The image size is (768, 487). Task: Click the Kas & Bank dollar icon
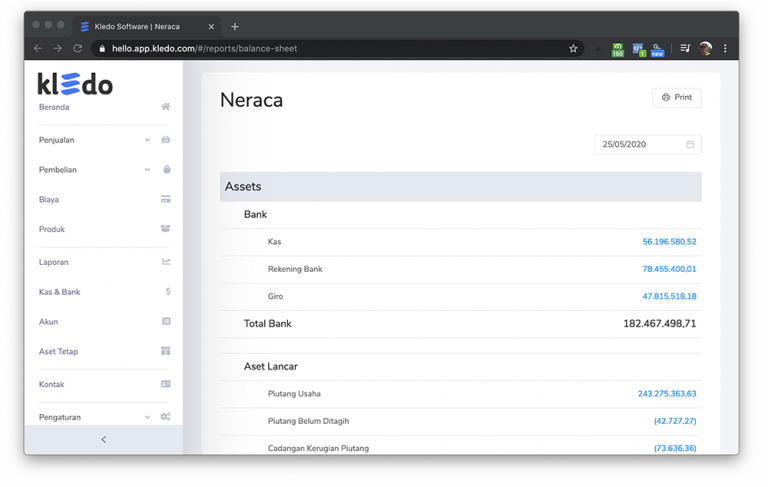(168, 292)
